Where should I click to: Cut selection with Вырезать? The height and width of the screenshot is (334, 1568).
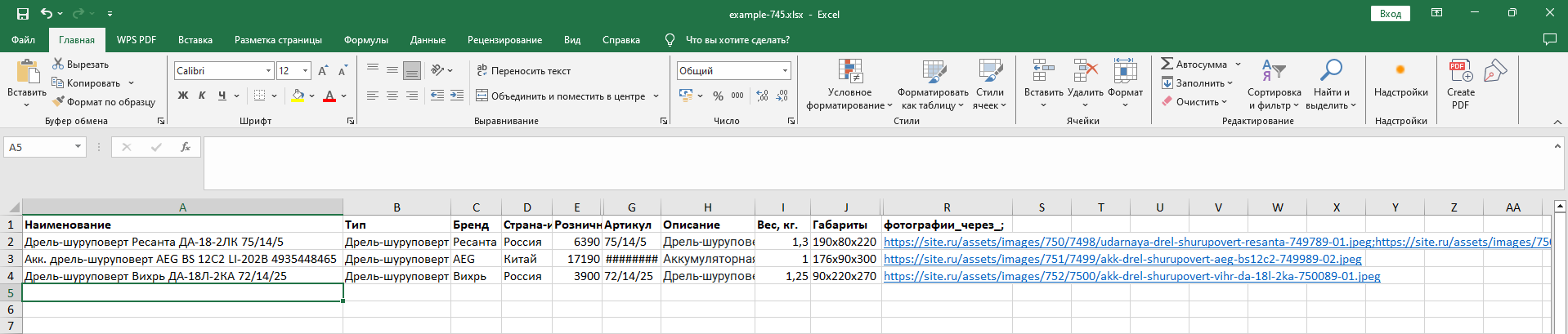(x=80, y=65)
